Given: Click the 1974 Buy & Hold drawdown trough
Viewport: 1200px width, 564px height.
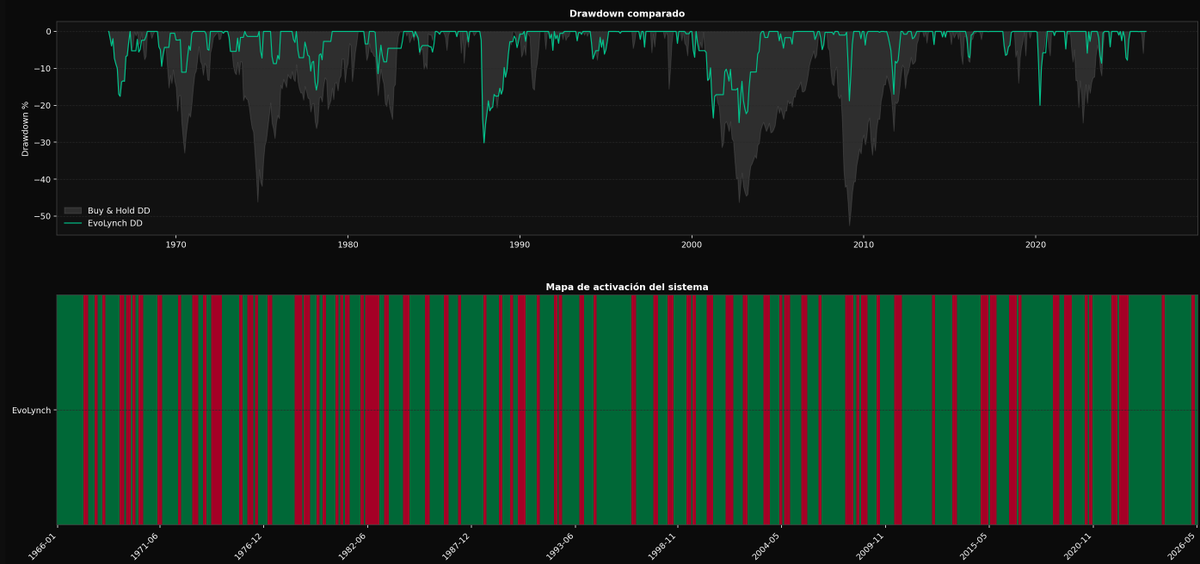Looking at the screenshot, I should pos(258,200).
